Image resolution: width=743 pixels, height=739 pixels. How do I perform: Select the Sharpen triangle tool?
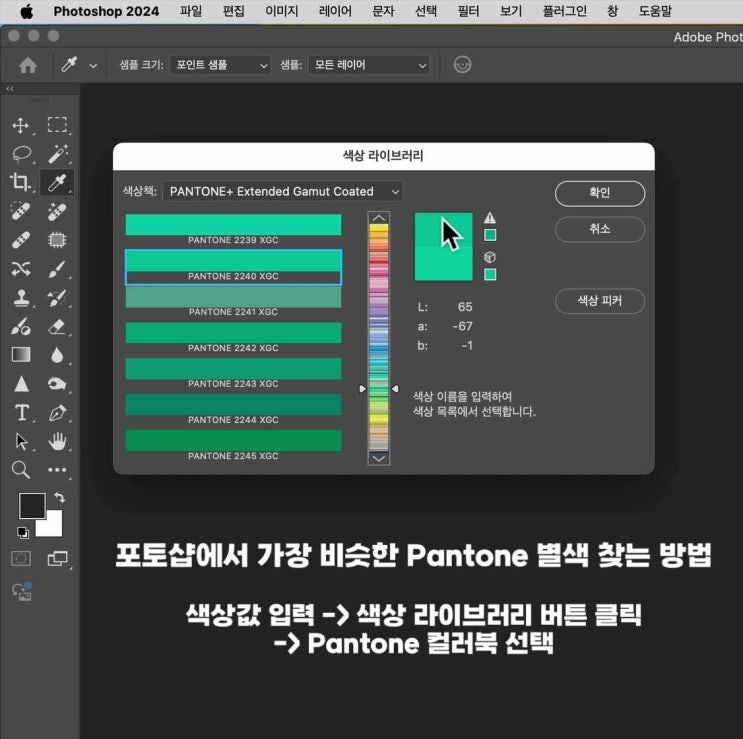(x=21, y=384)
